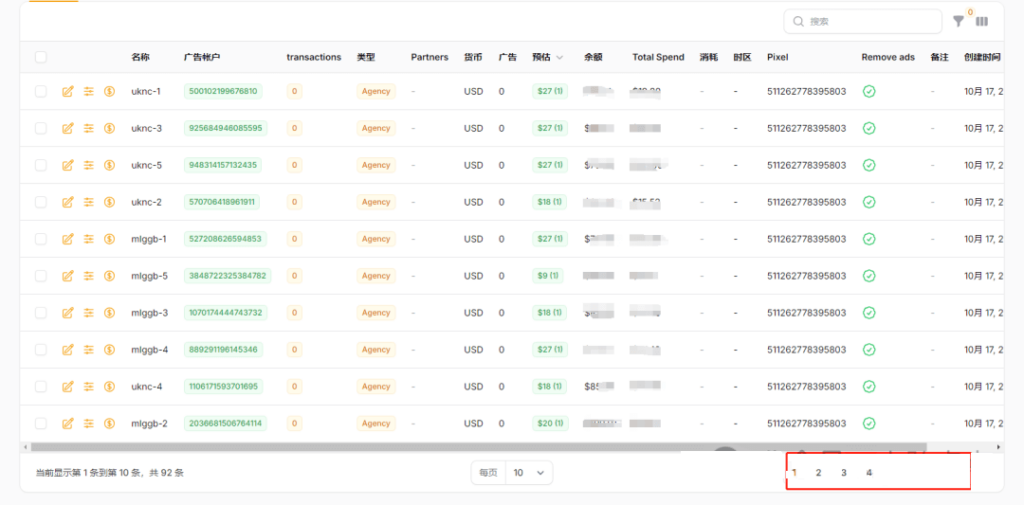Click the Remove ads checkmark for mlggb-1

pyautogui.click(x=869, y=239)
